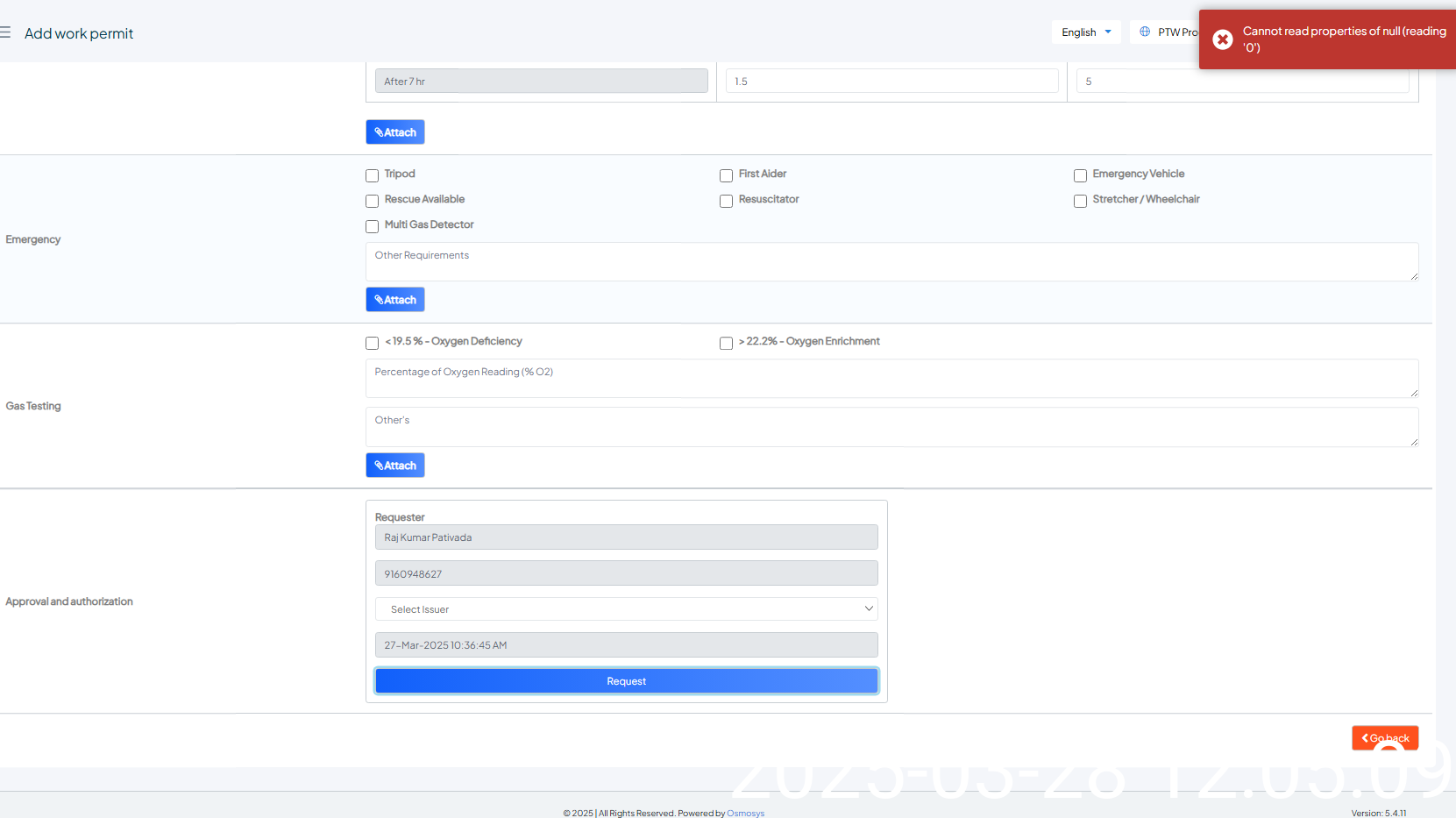Check Oxygen Enrichment option
1456x818 pixels.
point(726,343)
